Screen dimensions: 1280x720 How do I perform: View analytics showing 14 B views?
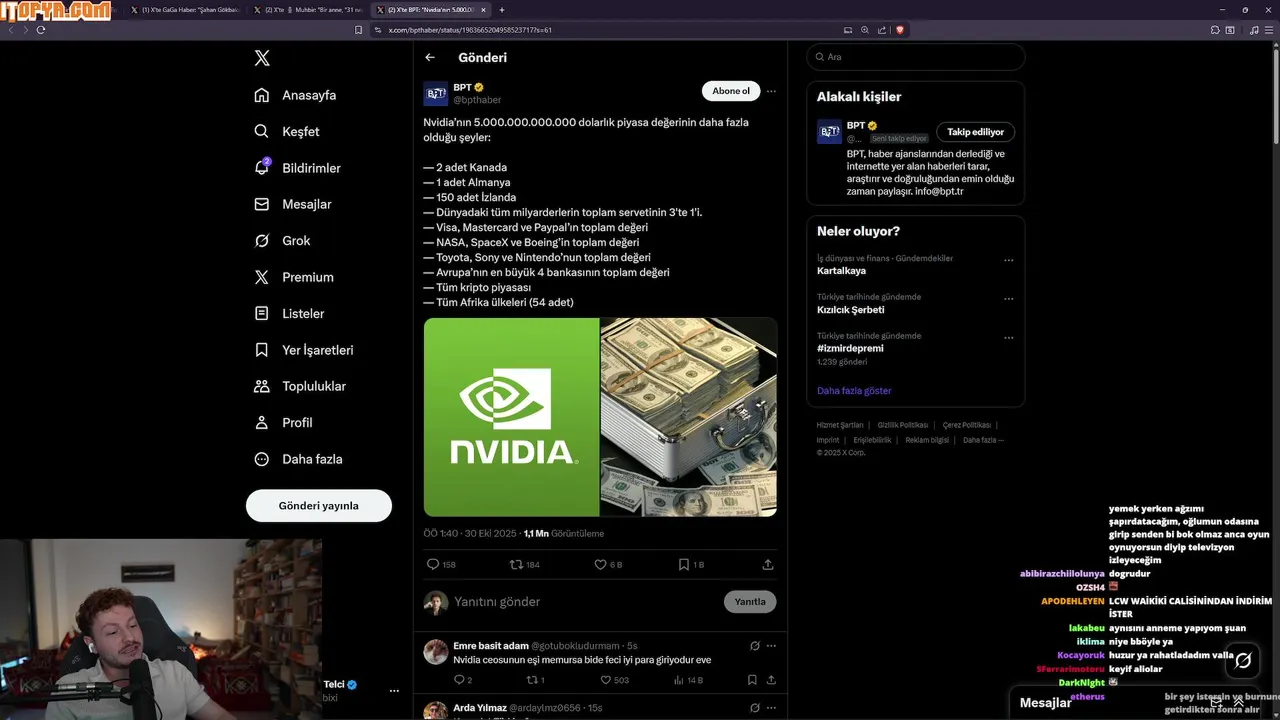(688, 680)
